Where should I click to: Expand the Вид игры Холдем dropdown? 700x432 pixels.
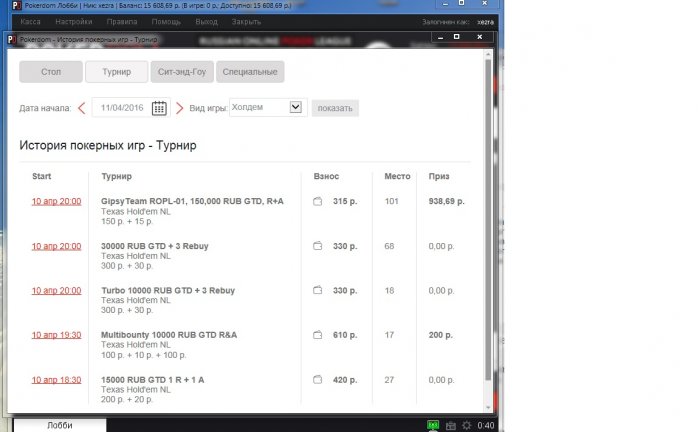point(295,107)
